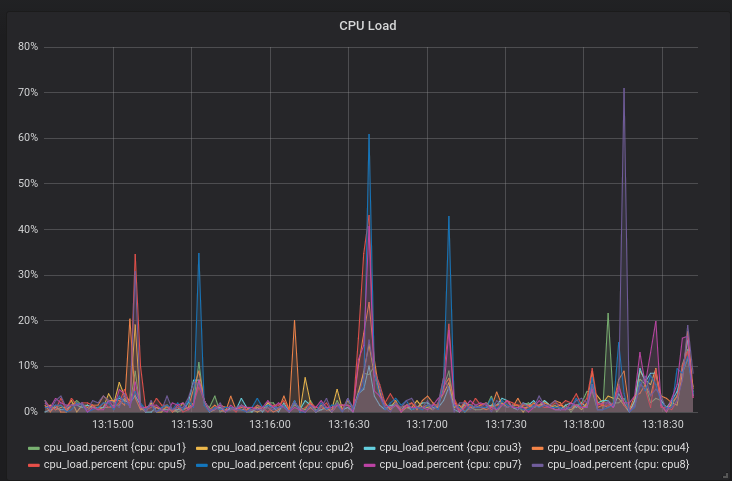Open the magenta cpu7 legend color swatch
The height and width of the screenshot is (481, 732).
coord(370,464)
